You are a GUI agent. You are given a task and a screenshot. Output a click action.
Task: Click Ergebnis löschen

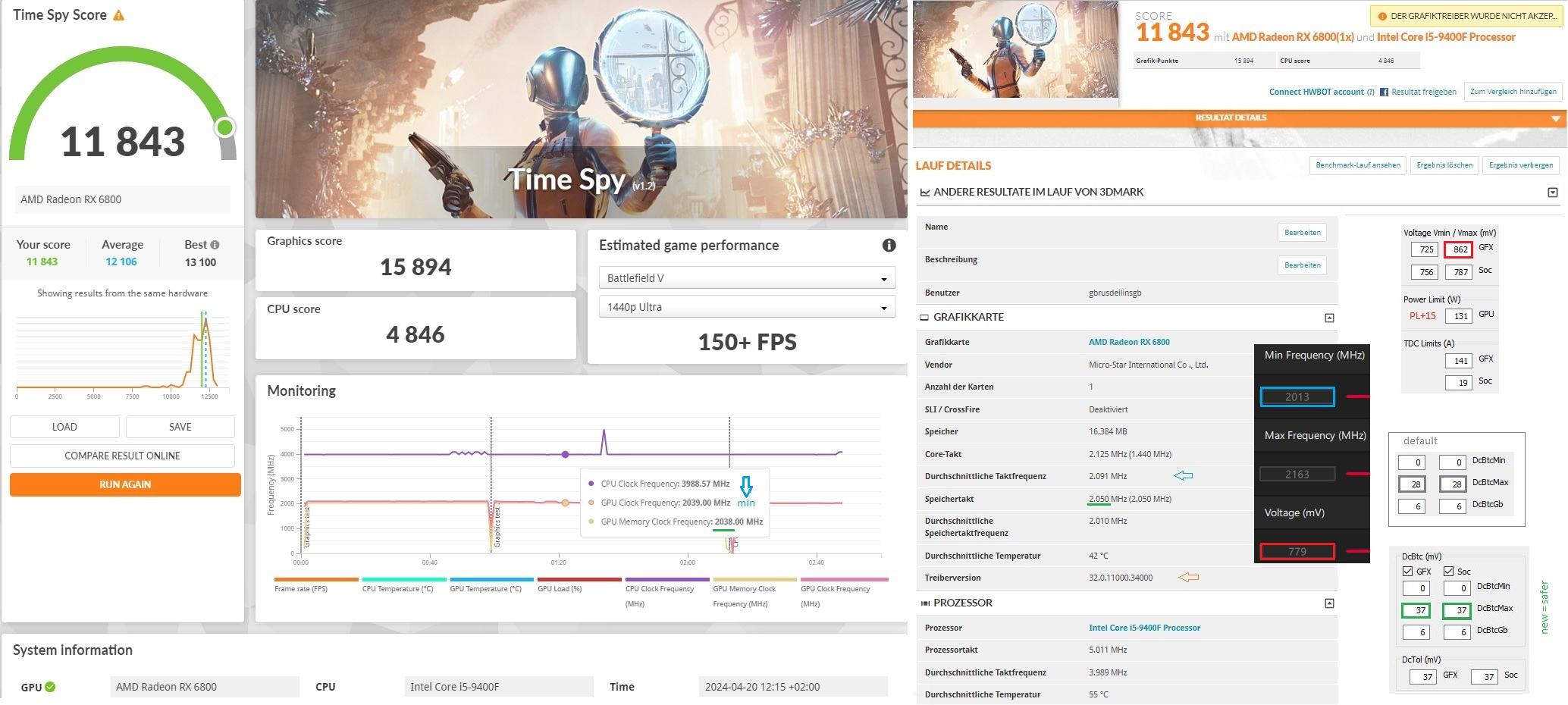(x=1444, y=165)
